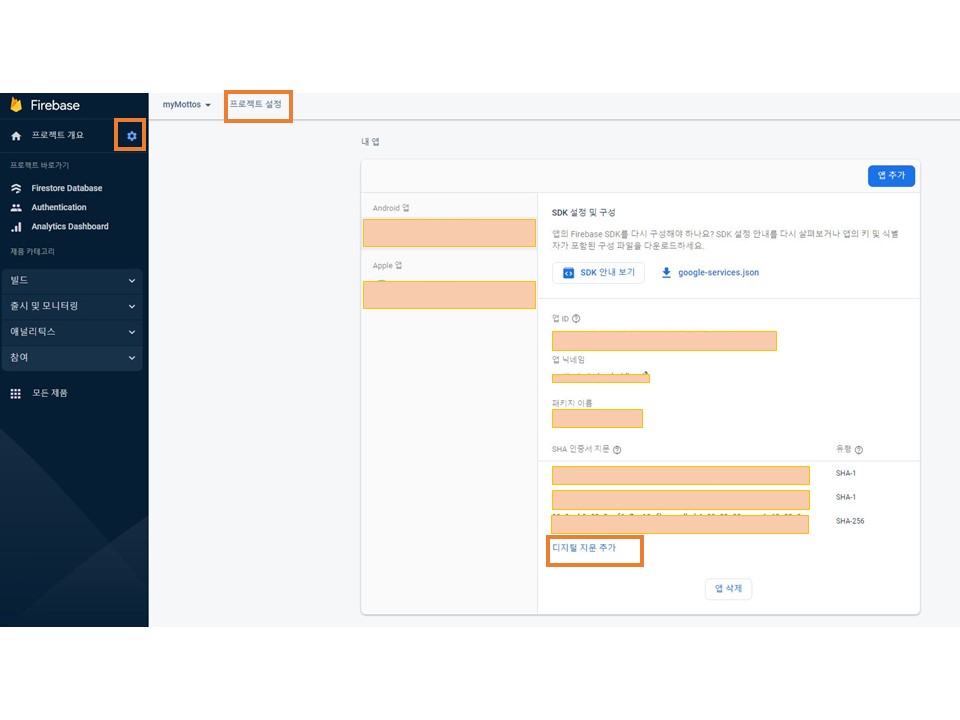The image size is (960, 720).
Task: Click the SDK 안내 보기 button
Action: pos(598,272)
